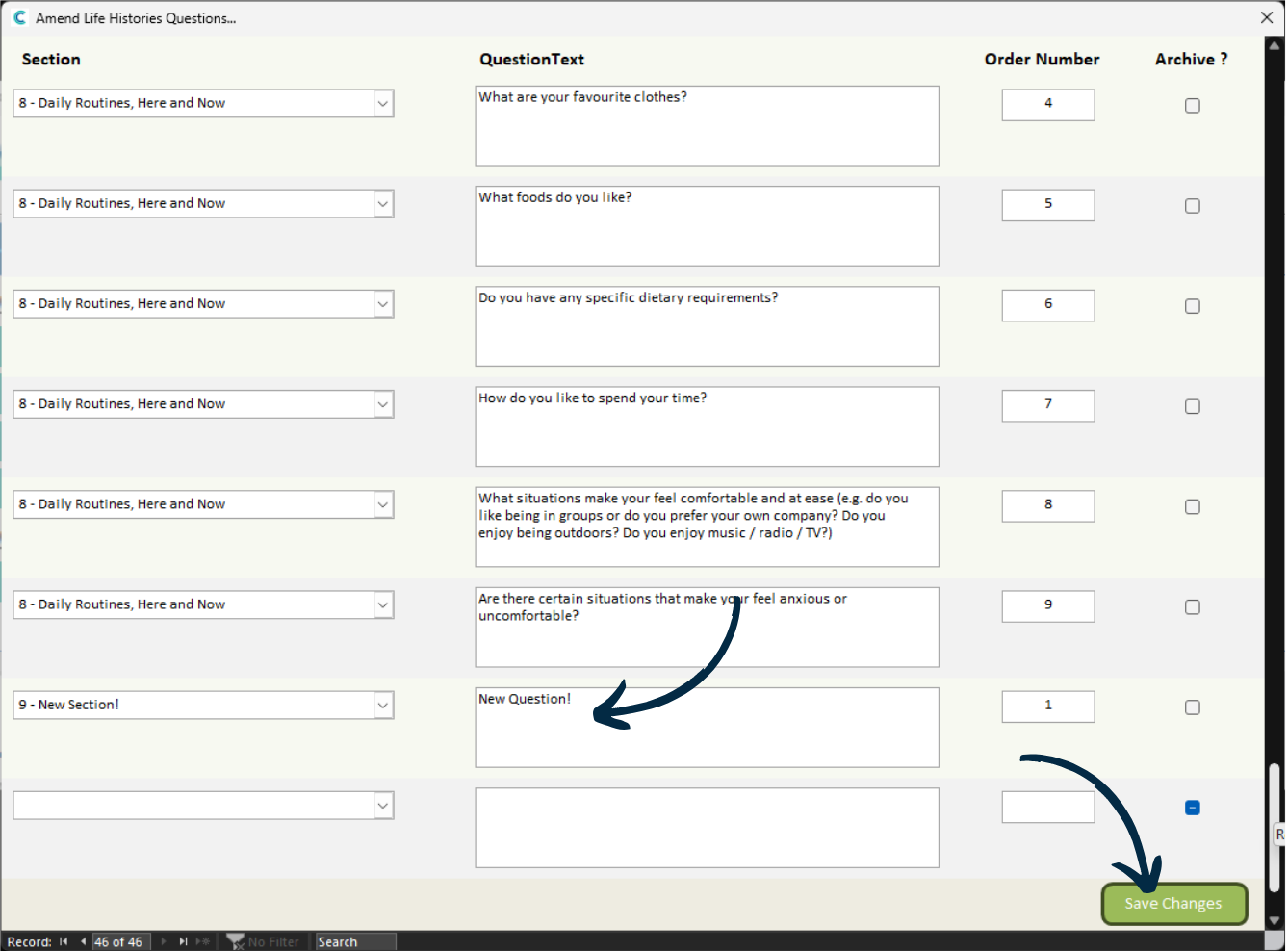Viewport: 1288px width, 951px height.
Task: Click empty Order Number field on blank row
Action: point(1048,807)
